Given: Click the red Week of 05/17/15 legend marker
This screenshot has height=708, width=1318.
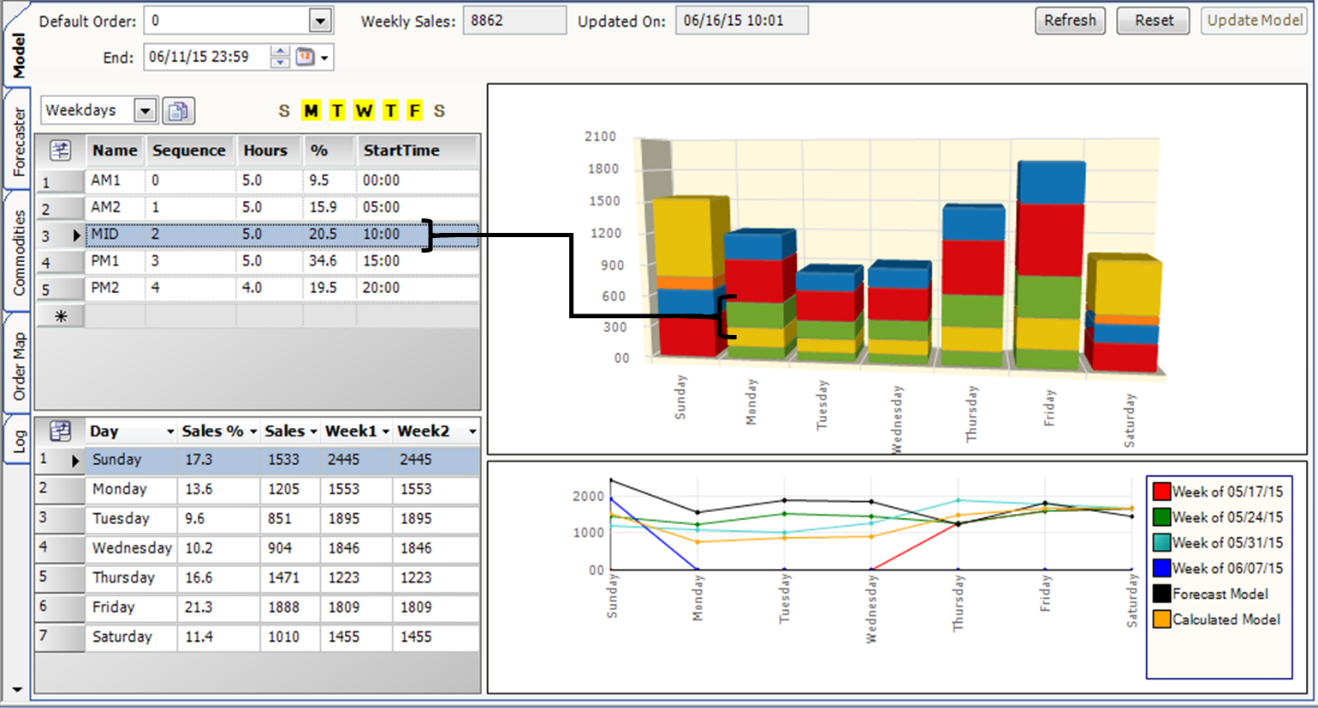Looking at the screenshot, I should pos(1161,491).
